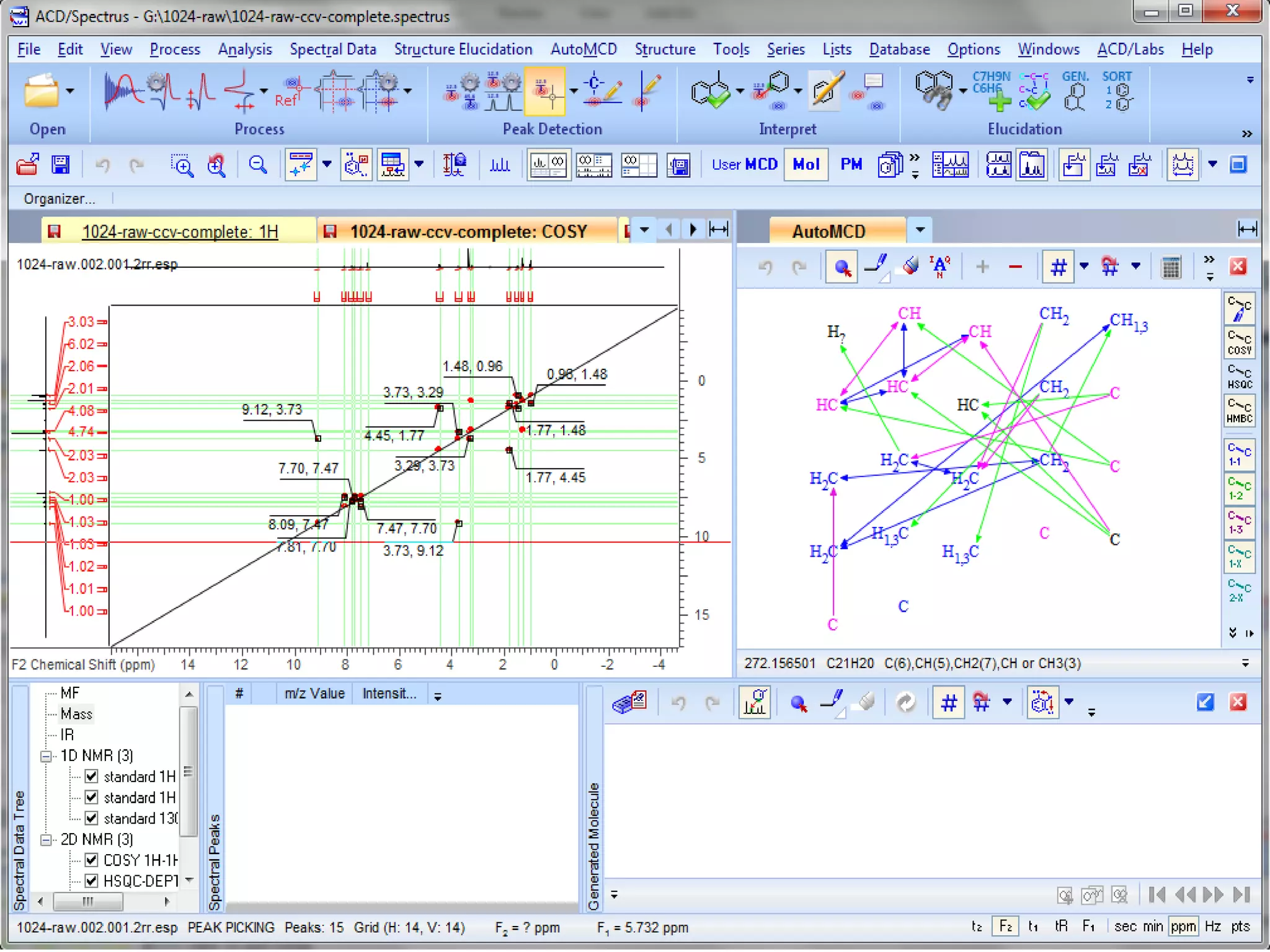This screenshot has width=1270, height=952.
Task: Expand the ribbon overflow chevron
Action: [1246, 134]
